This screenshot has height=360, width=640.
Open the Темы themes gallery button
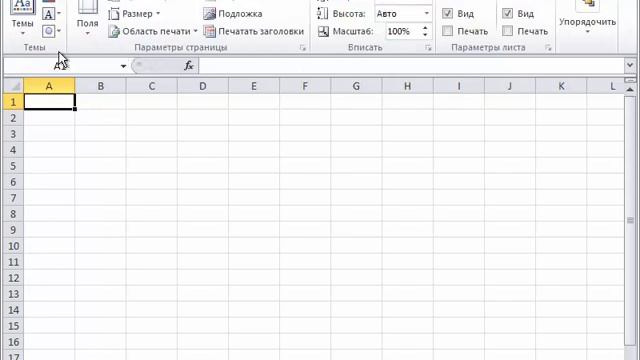click(x=22, y=18)
